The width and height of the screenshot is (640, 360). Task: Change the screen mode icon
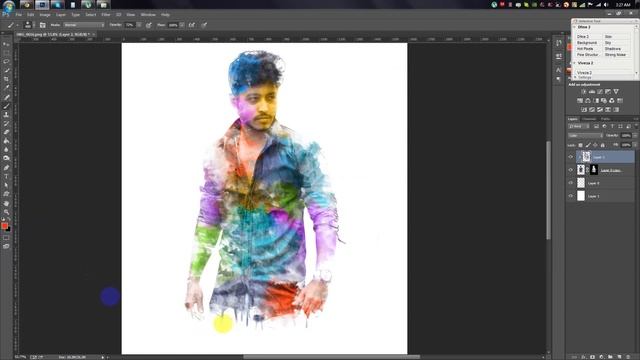point(6,247)
